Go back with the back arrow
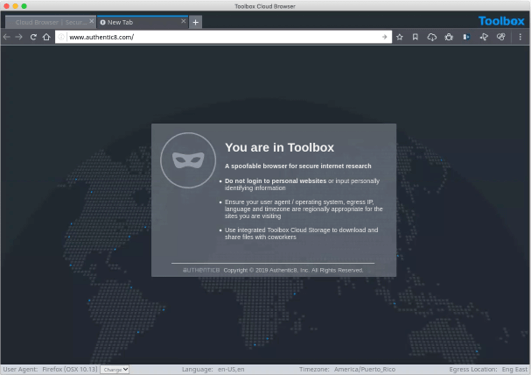Viewport: 531px width, 375px height. pos(7,37)
